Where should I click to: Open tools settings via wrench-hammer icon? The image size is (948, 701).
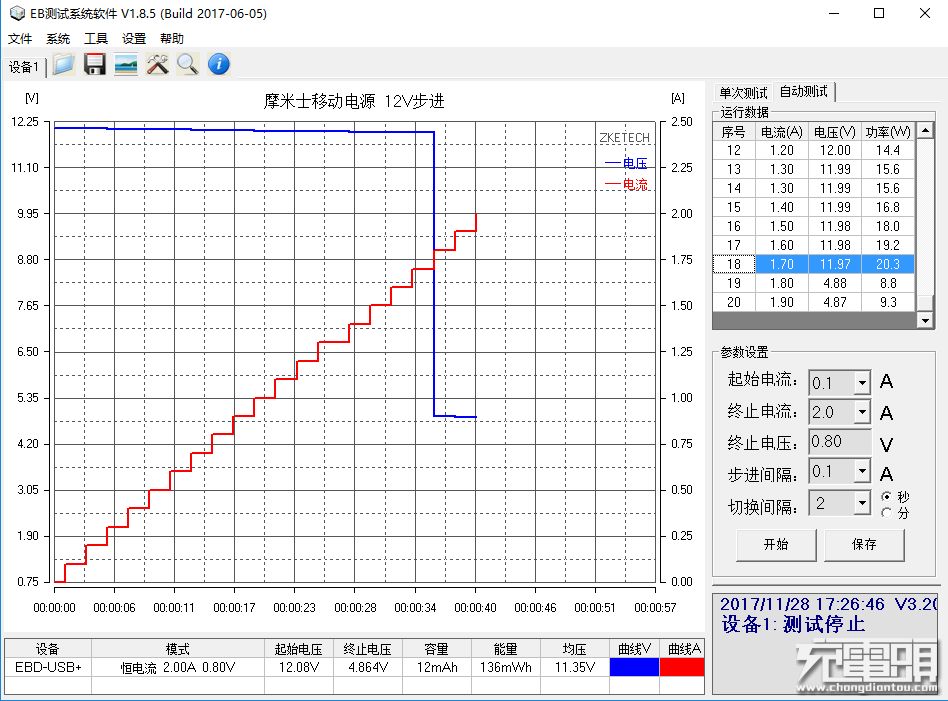157,64
